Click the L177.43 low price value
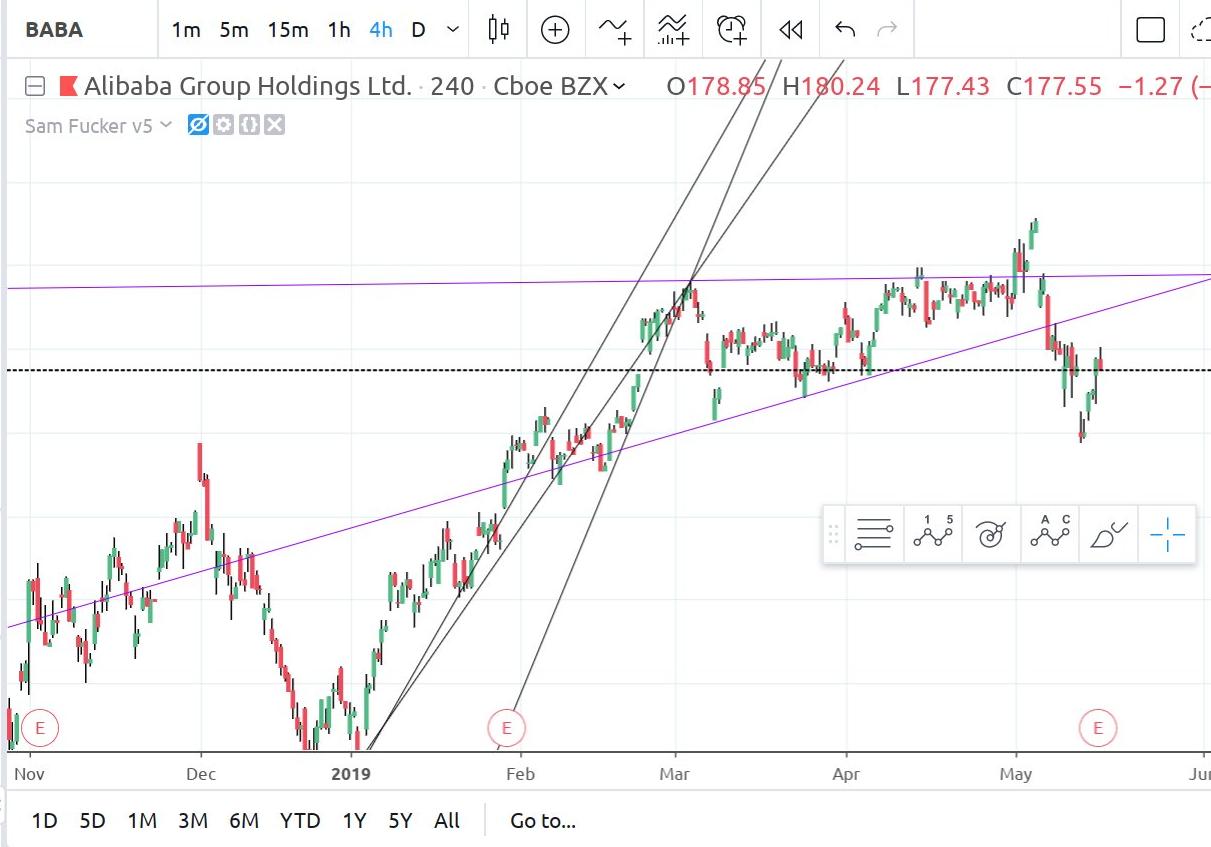This screenshot has width=1211, height=847. coord(943,86)
